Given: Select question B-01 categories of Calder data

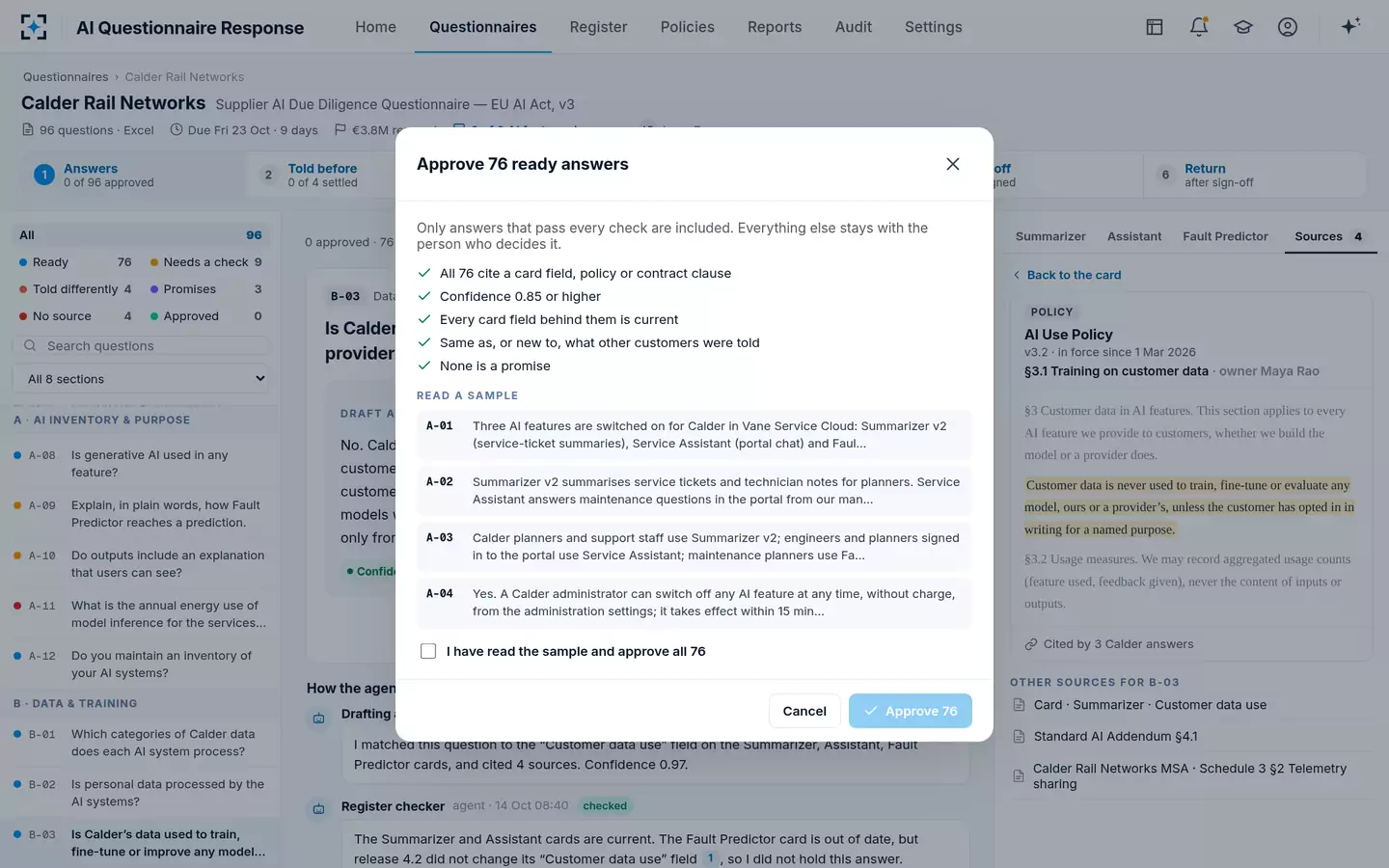Looking at the screenshot, I should click(141, 743).
